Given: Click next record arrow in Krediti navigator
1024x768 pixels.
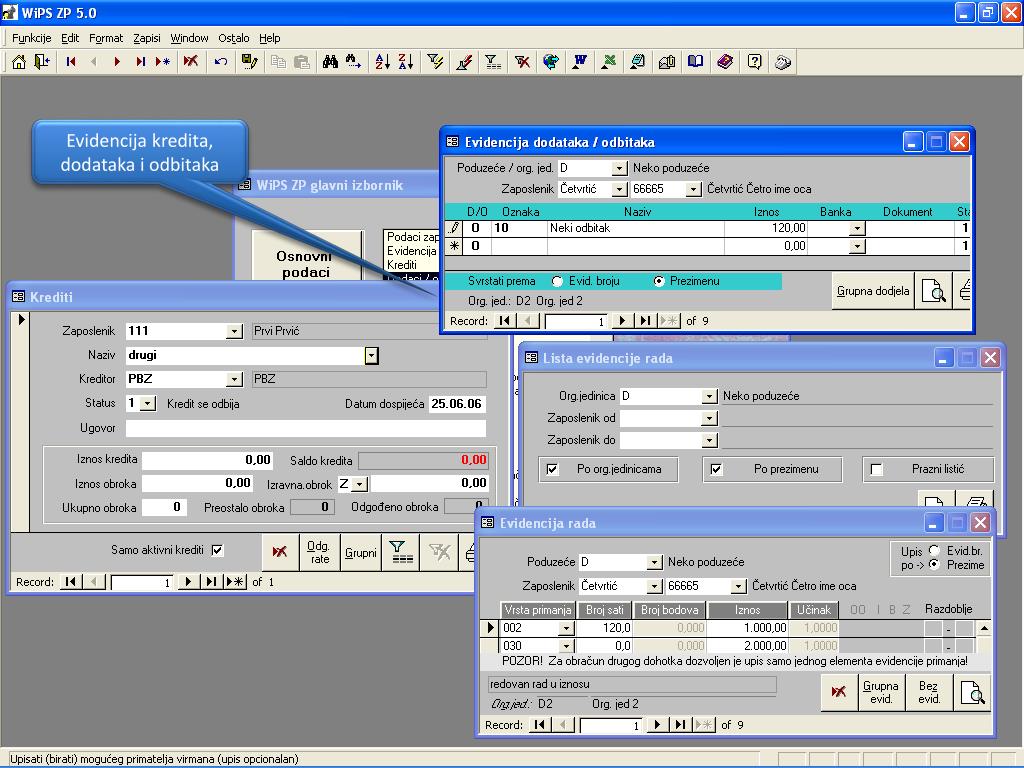Looking at the screenshot, I should coord(188,582).
